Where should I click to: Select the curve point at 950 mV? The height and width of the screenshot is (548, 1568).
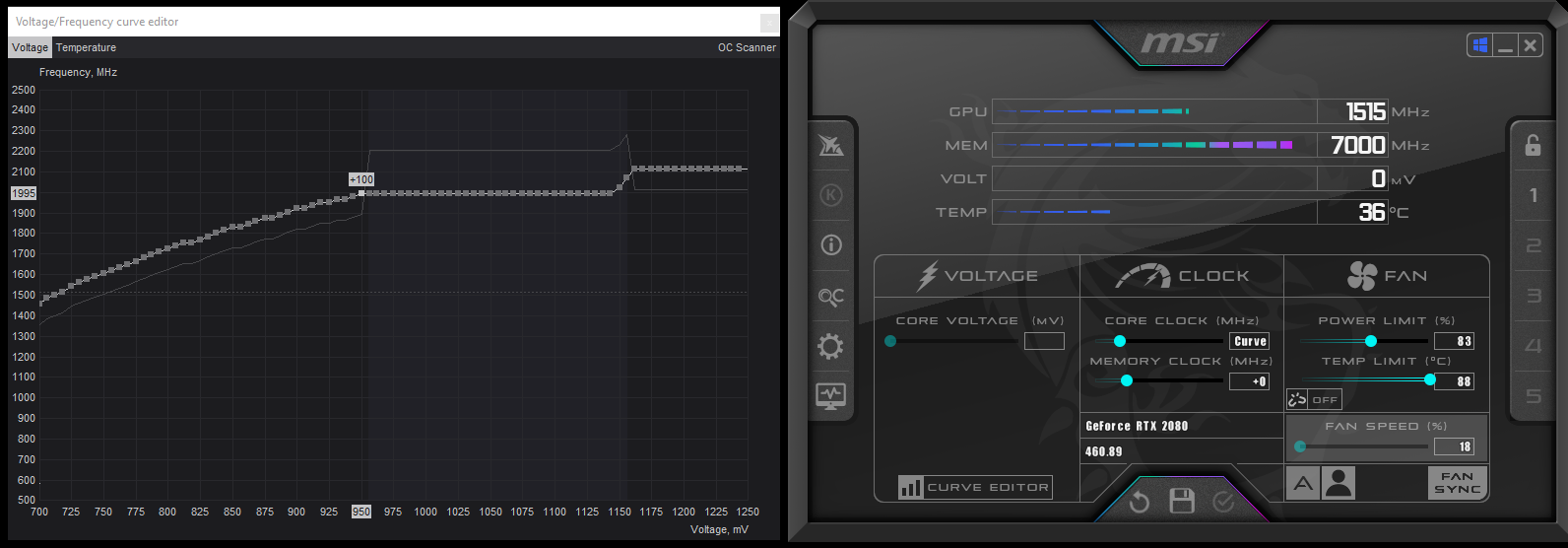[361, 193]
